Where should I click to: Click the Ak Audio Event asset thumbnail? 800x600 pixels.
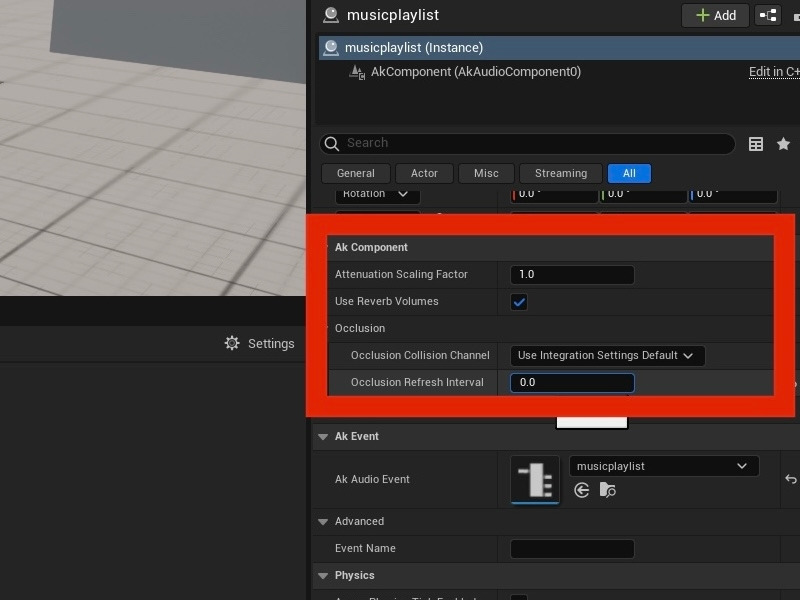click(x=535, y=480)
